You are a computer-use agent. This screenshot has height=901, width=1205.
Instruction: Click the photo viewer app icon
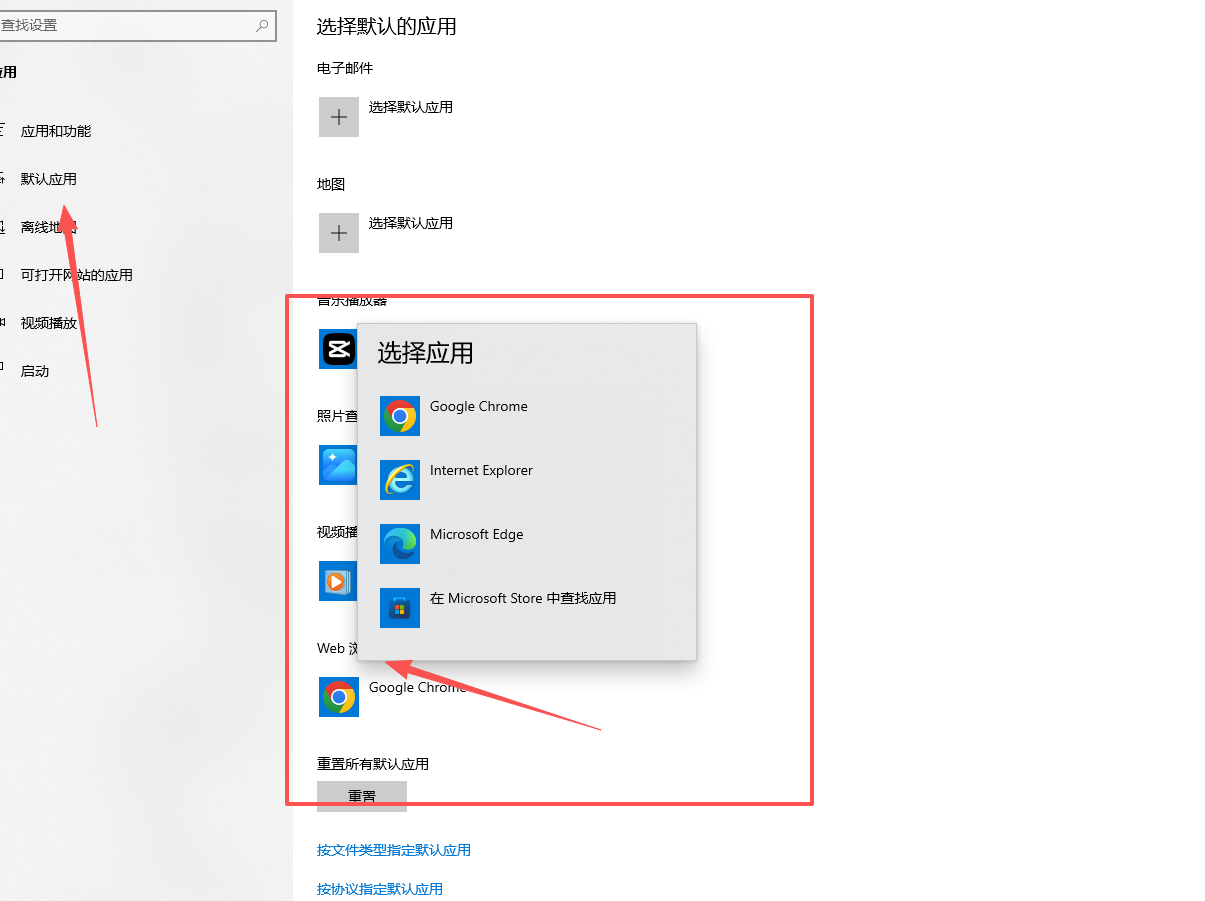tap(338, 465)
